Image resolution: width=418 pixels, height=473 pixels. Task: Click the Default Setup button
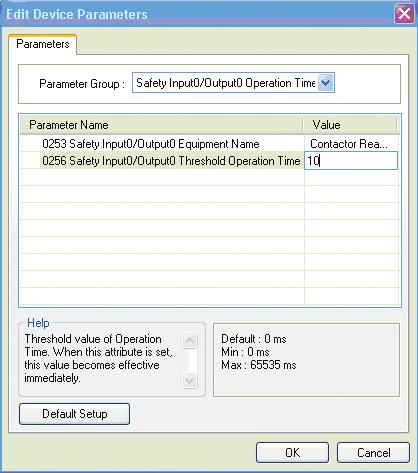pos(74,414)
